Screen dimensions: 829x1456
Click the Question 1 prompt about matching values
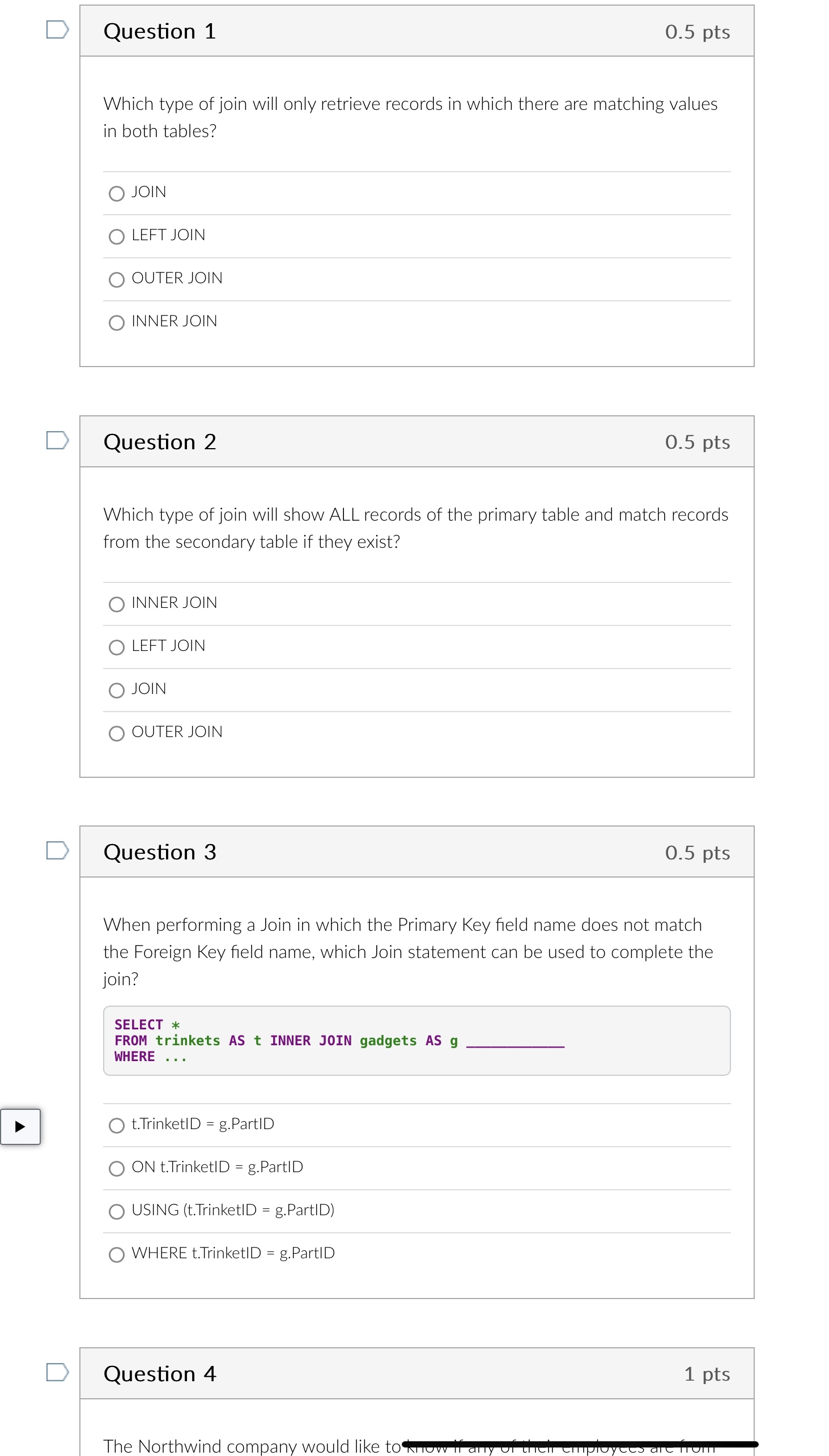[410, 117]
